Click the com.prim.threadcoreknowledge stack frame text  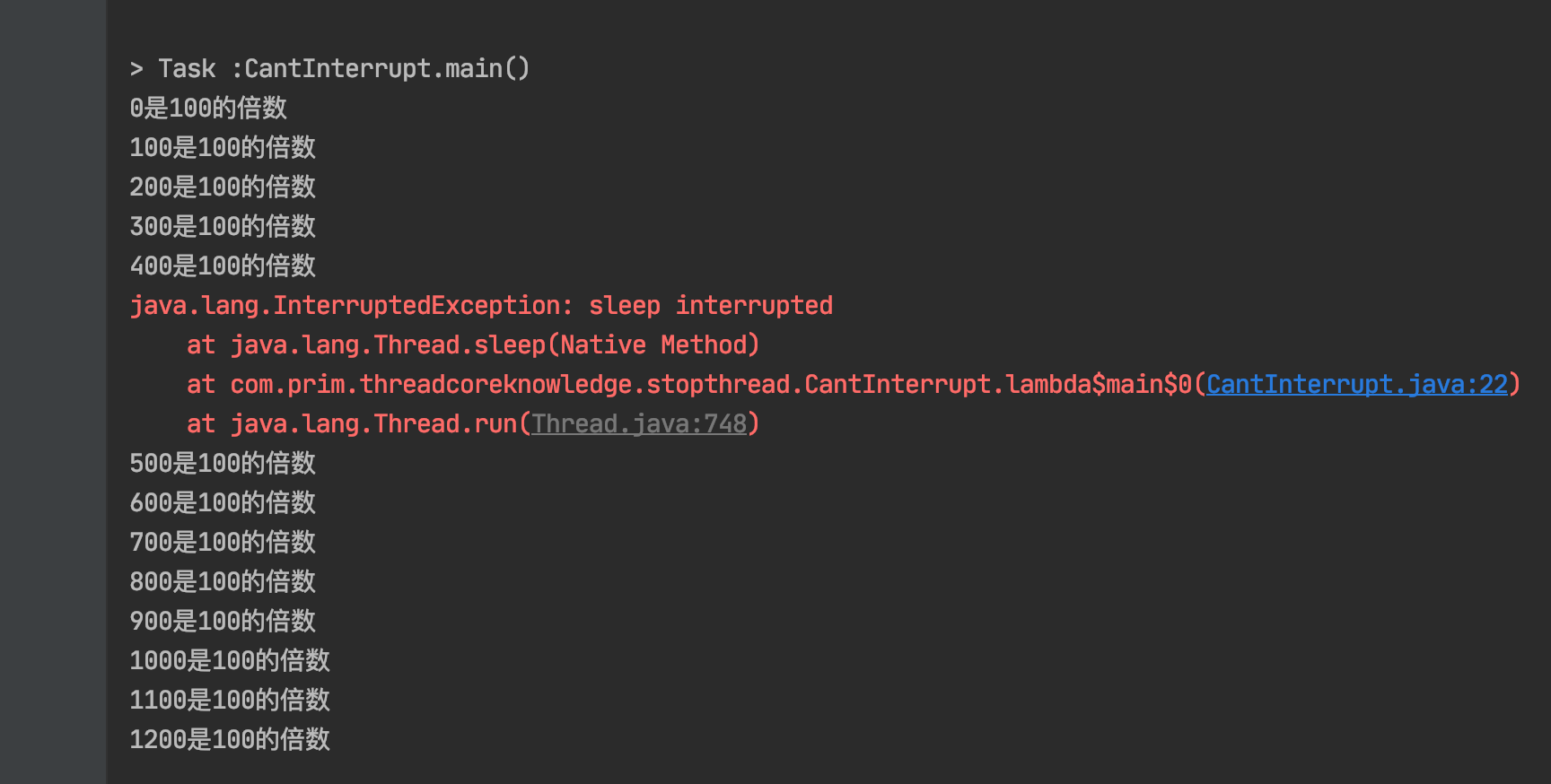709,385
